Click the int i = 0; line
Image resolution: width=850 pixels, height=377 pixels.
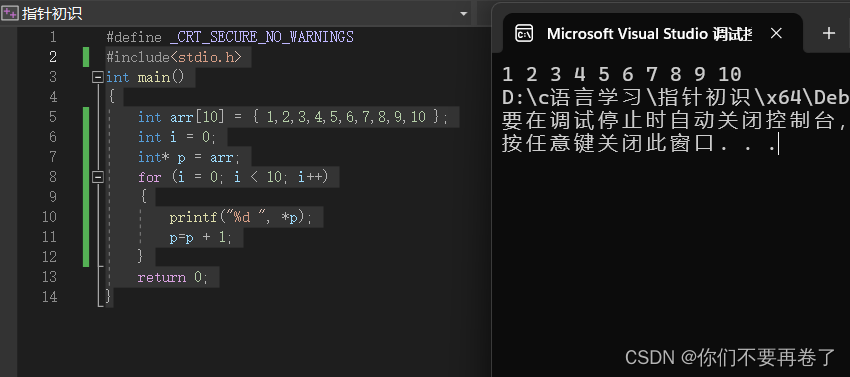(177, 137)
